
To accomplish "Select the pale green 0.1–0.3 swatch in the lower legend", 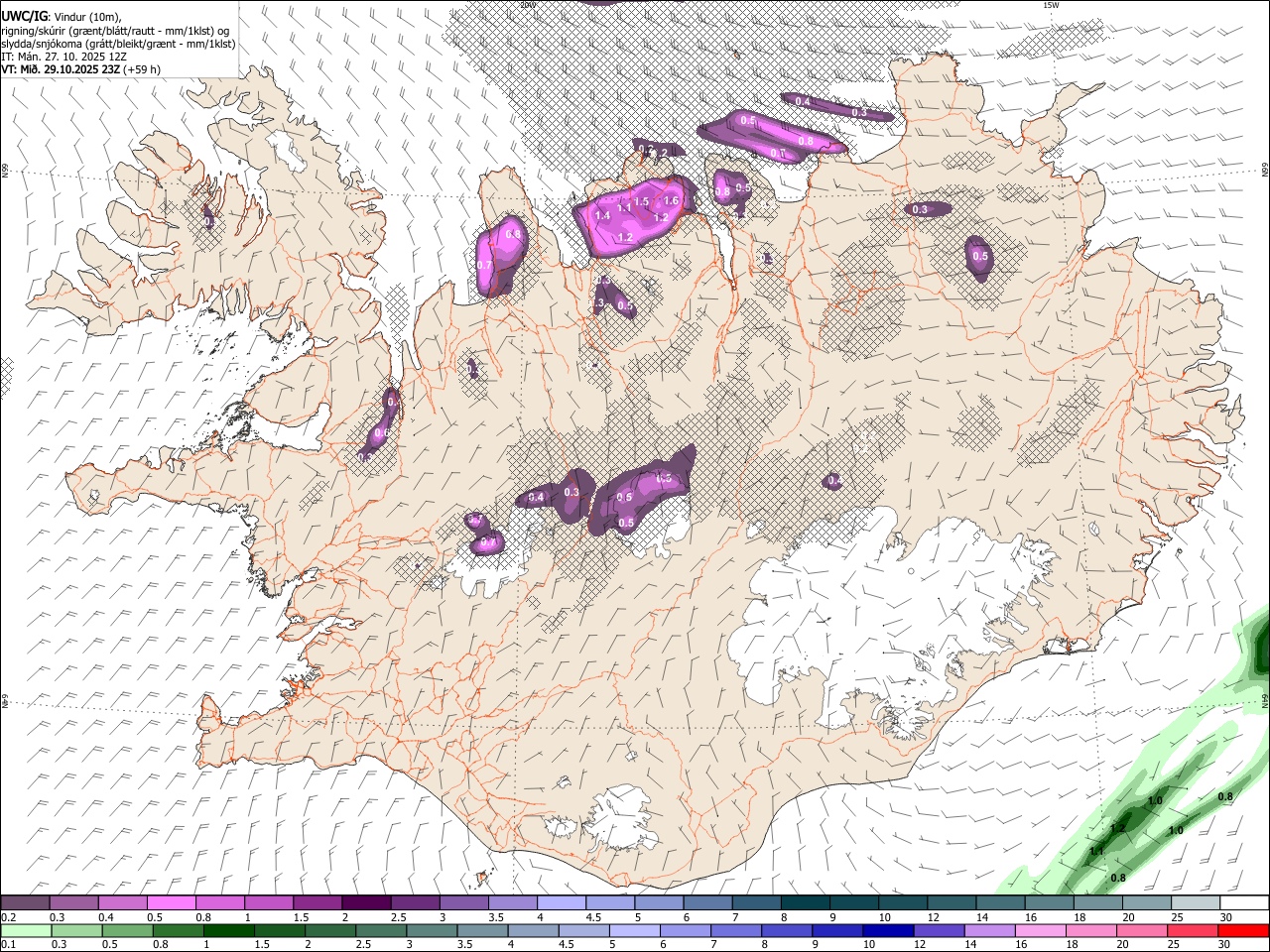I will [25, 930].
